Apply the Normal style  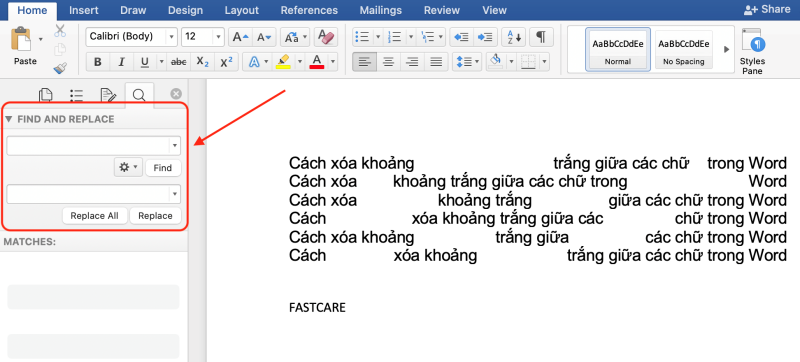(x=618, y=49)
